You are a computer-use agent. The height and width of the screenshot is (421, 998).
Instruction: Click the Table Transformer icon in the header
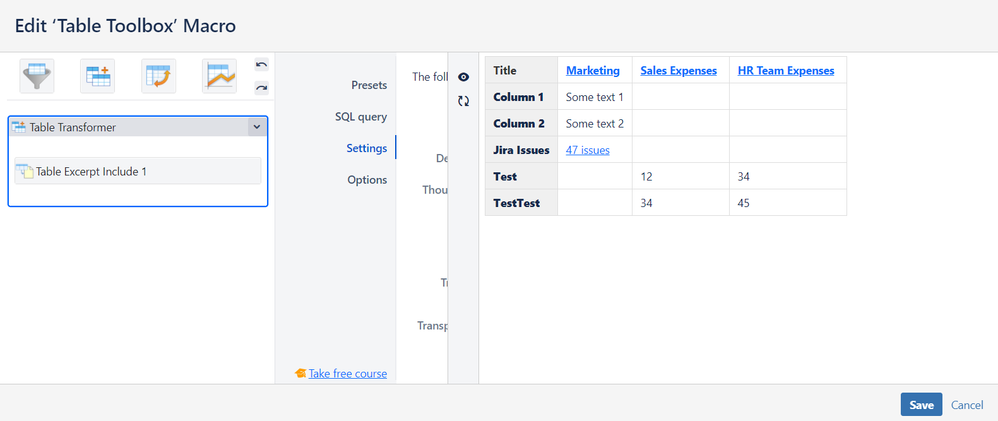coord(18,127)
